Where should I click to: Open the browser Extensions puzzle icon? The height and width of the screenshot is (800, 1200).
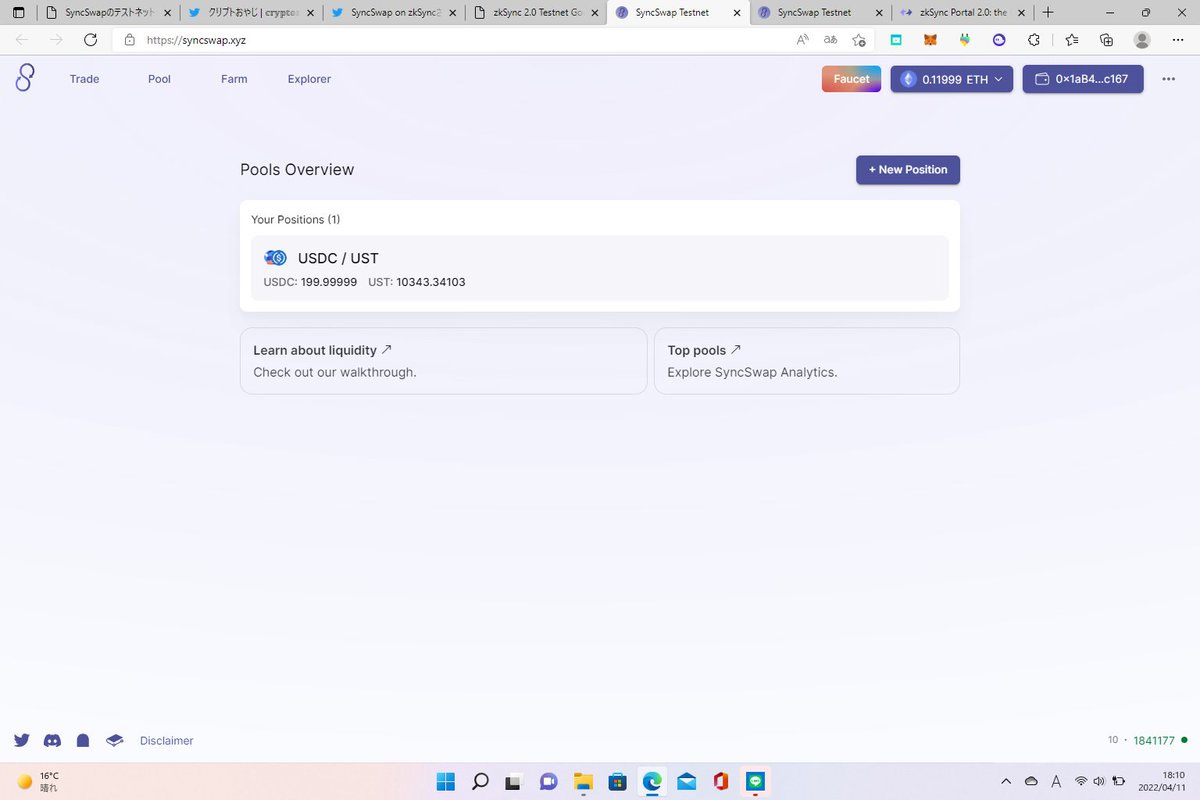[1034, 40]
